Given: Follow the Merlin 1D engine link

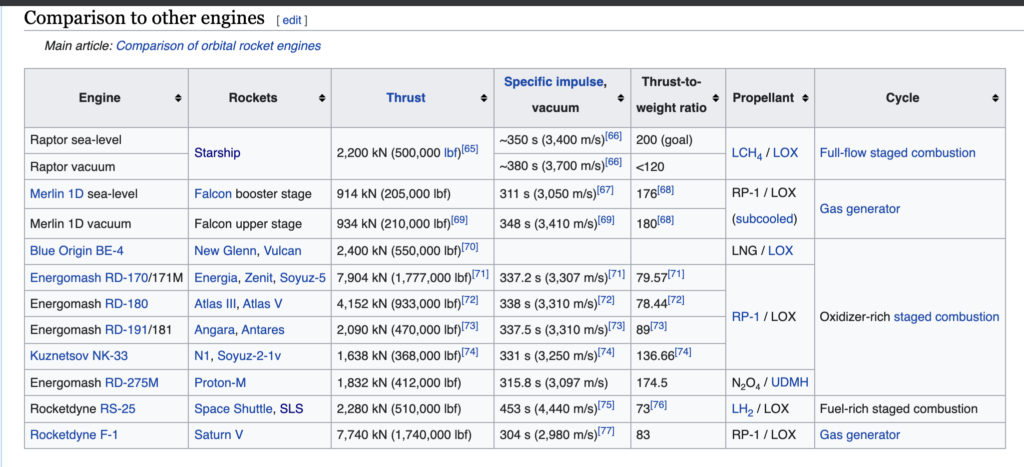Looking at the screenshot, I should coord(56,194).
